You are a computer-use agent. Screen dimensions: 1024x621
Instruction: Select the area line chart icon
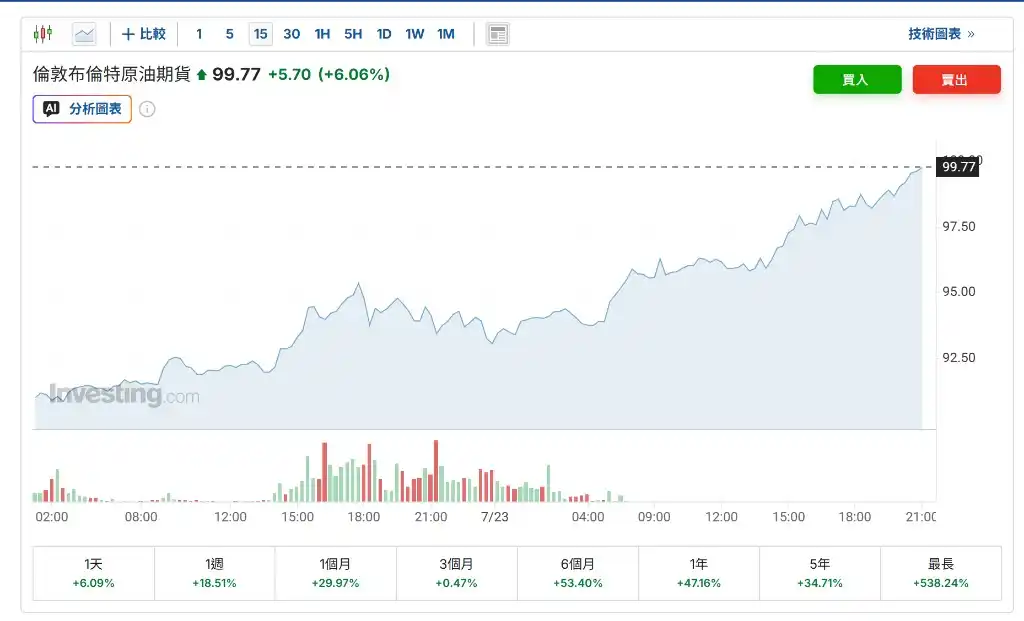click(x=84, y=34)
